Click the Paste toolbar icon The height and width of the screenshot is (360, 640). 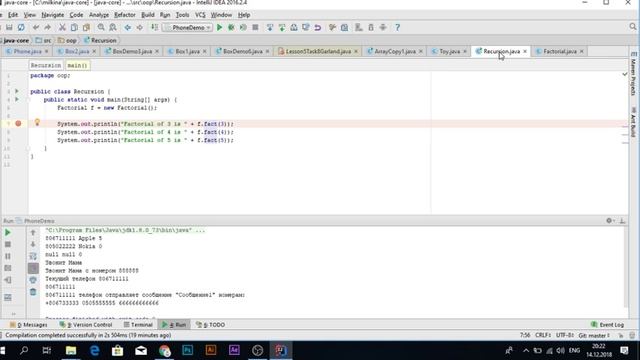tap(86, 27)
